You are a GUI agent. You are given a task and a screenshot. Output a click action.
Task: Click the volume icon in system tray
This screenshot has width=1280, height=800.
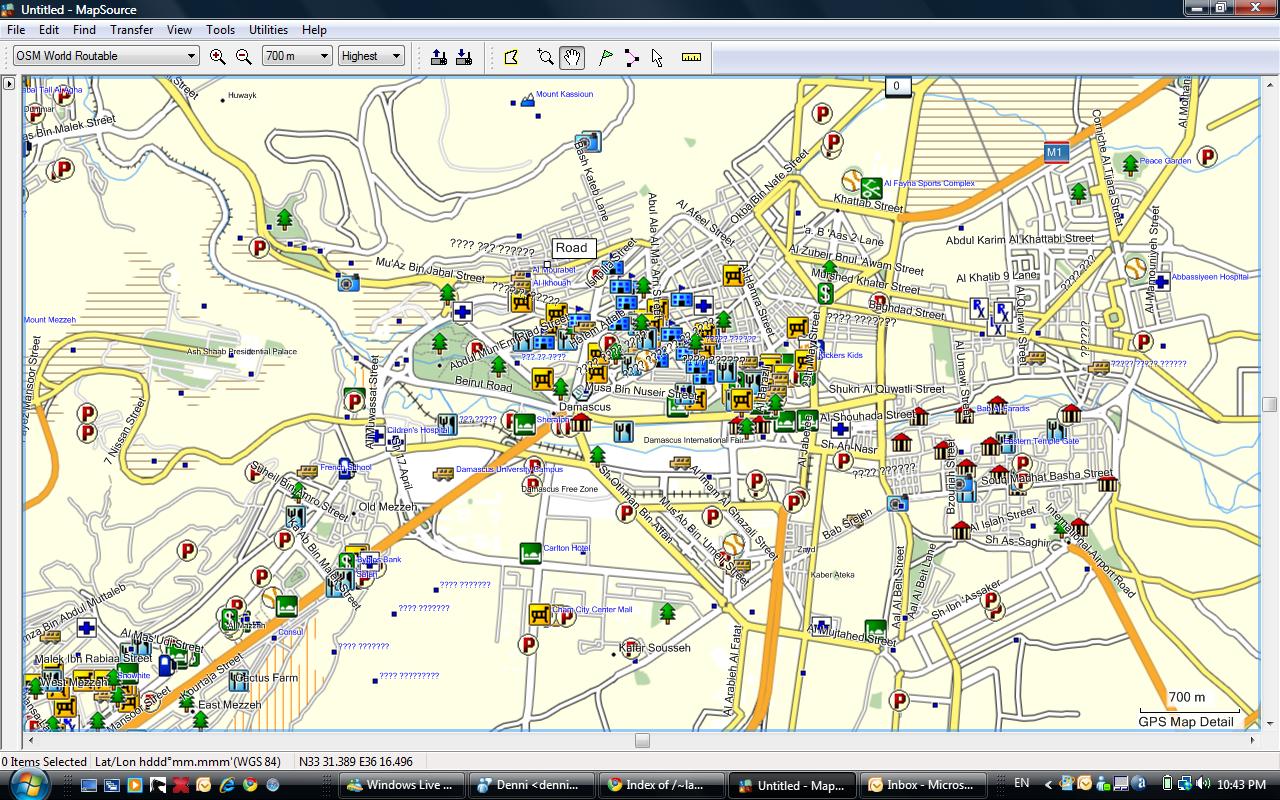pos(1203,785)
